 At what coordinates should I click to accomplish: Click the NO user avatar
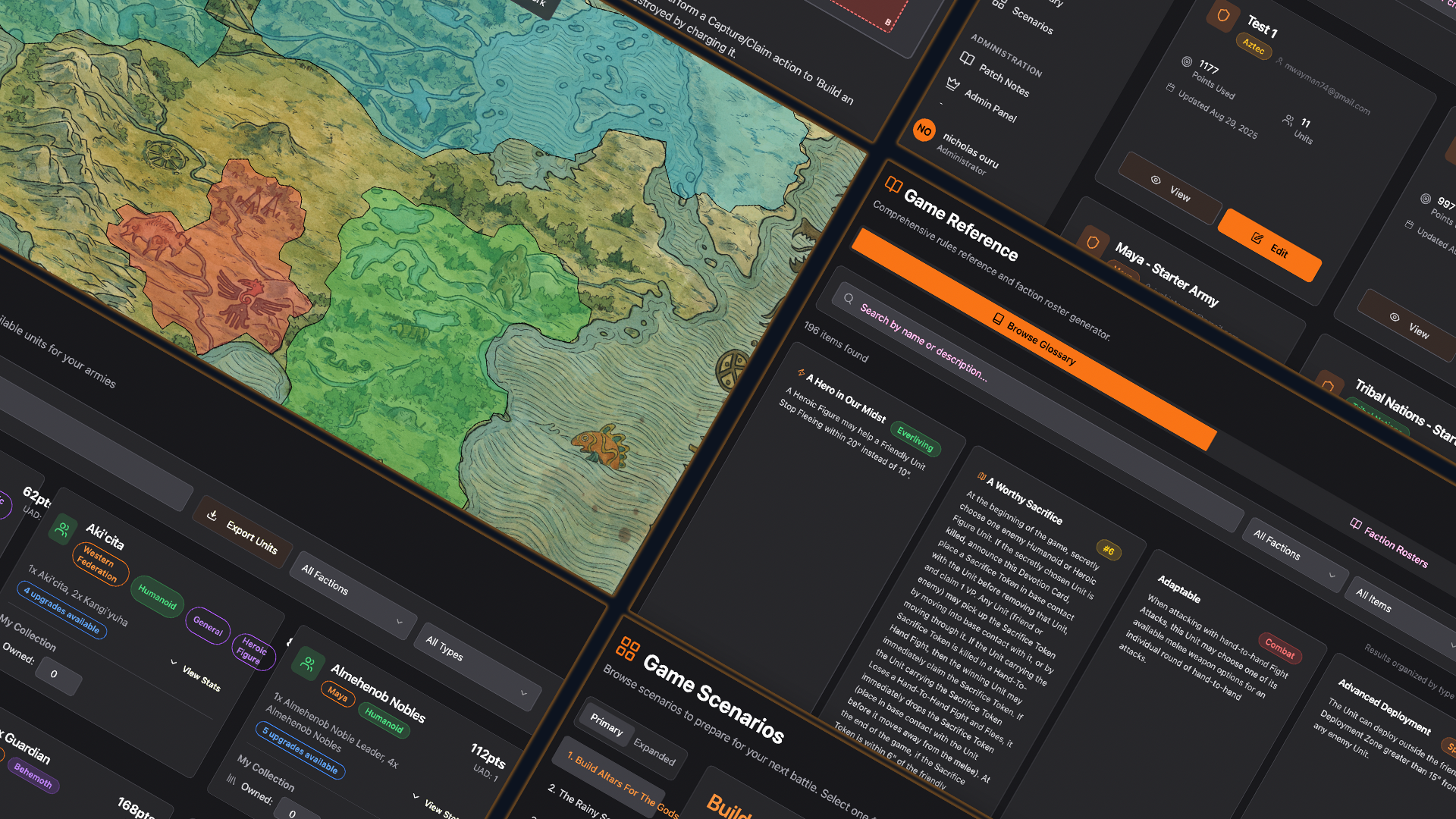(924, 130)
